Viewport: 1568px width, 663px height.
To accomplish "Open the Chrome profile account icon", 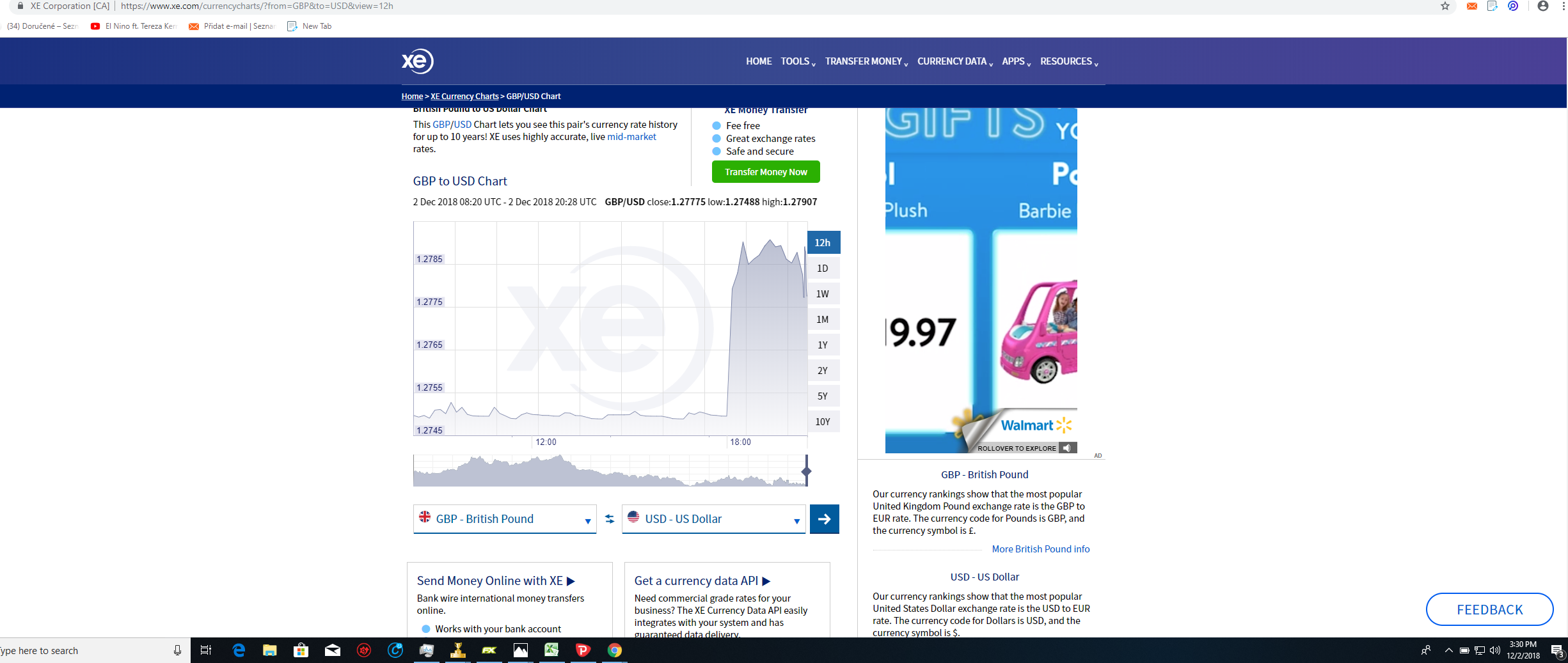I will click(1543, 6).
